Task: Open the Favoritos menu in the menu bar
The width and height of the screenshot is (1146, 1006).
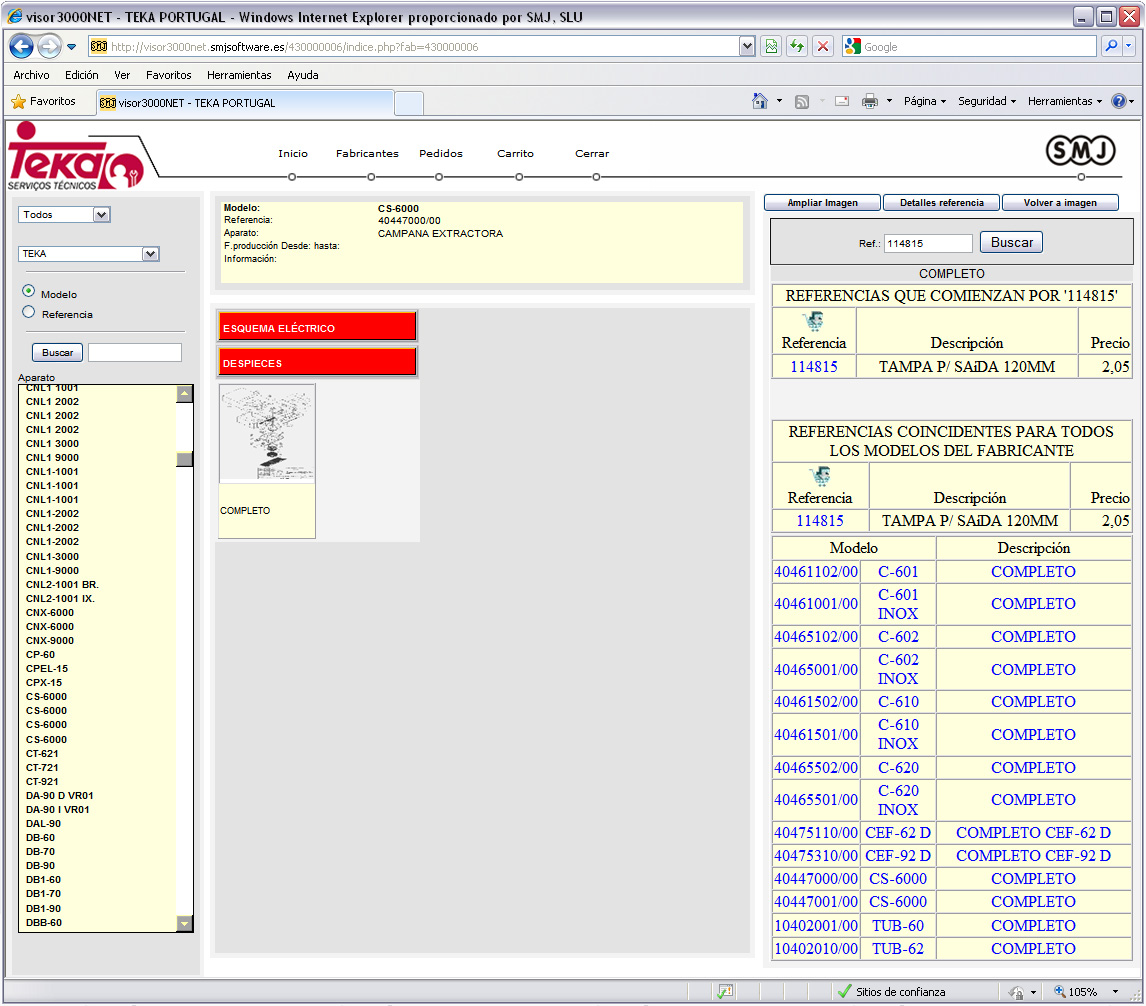Action: click(x=168, y=75)
